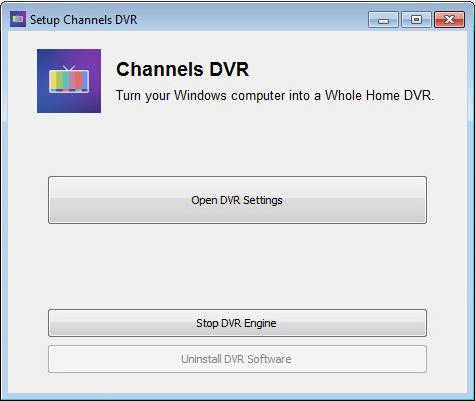Click the empty title bar area beside title
The image size is (475, 401).
(250, 19)
